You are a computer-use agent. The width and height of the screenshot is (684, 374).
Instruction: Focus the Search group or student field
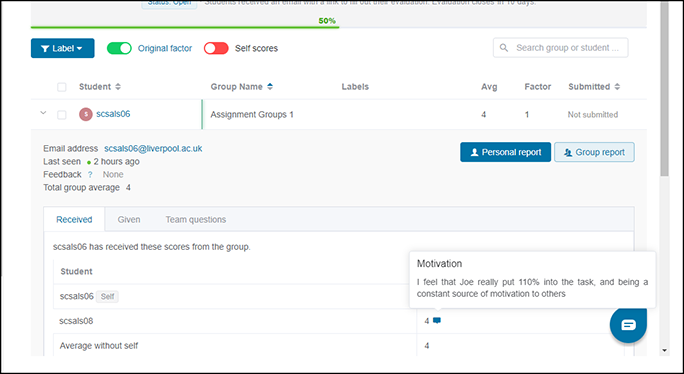(561, 48)
